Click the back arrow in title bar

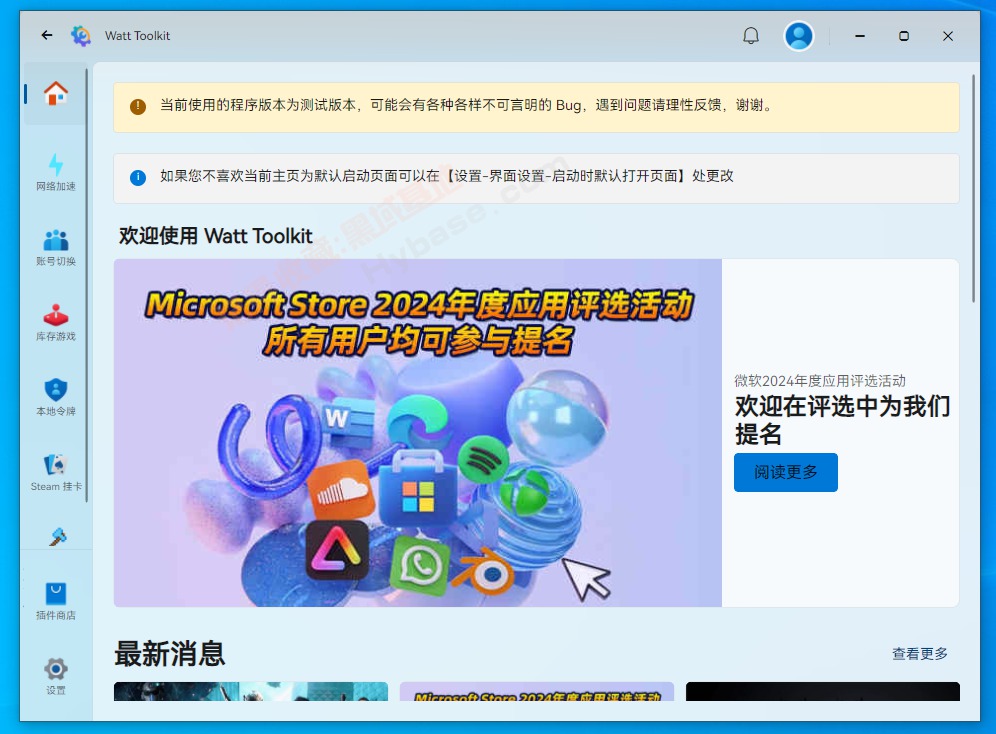[46, 36]
